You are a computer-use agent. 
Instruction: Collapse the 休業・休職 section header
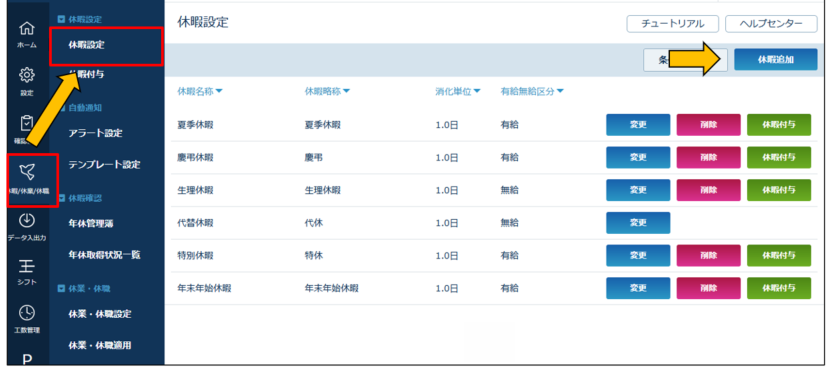pos(84,288)
